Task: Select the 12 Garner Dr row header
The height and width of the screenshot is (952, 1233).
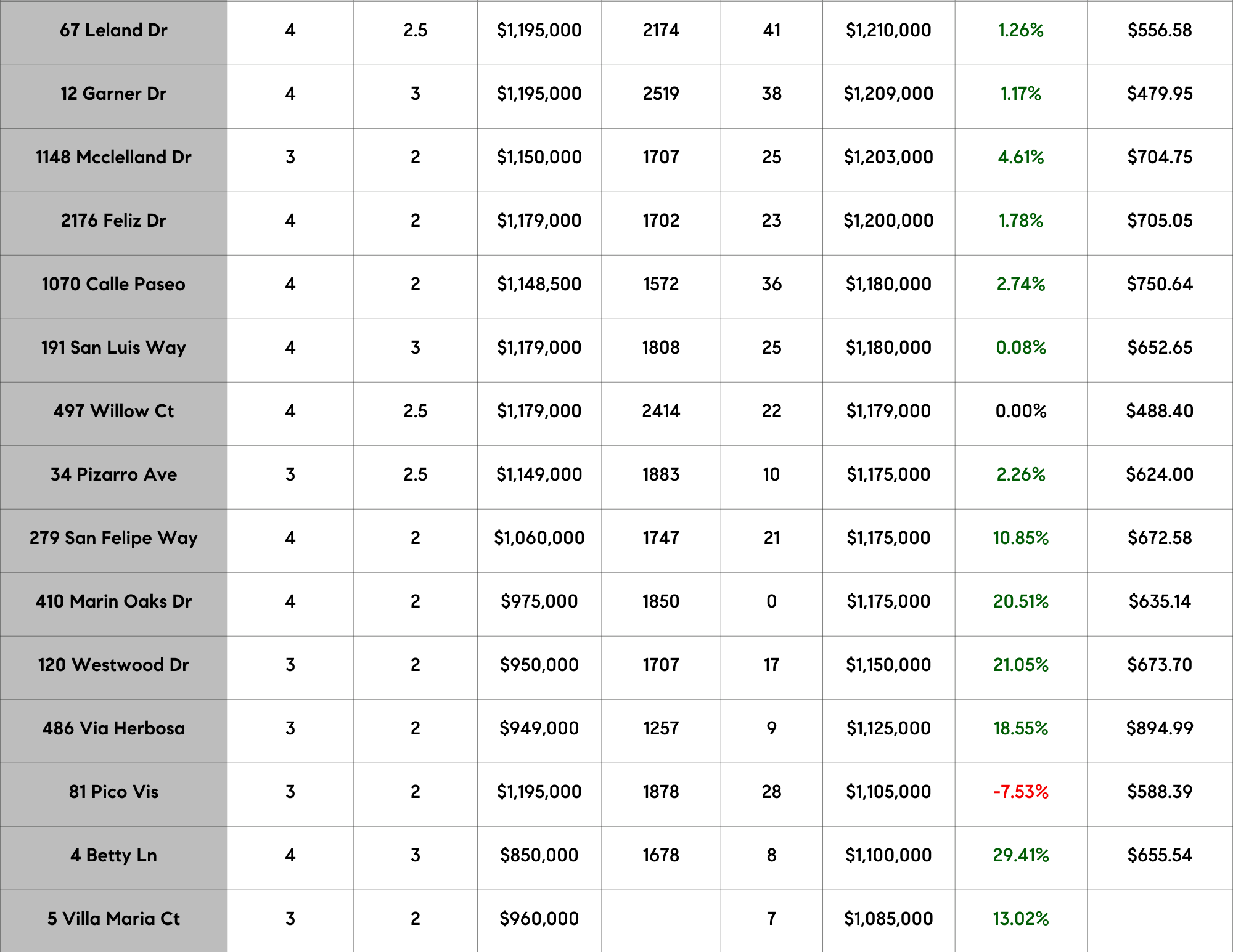Action: tap(113, 94)
